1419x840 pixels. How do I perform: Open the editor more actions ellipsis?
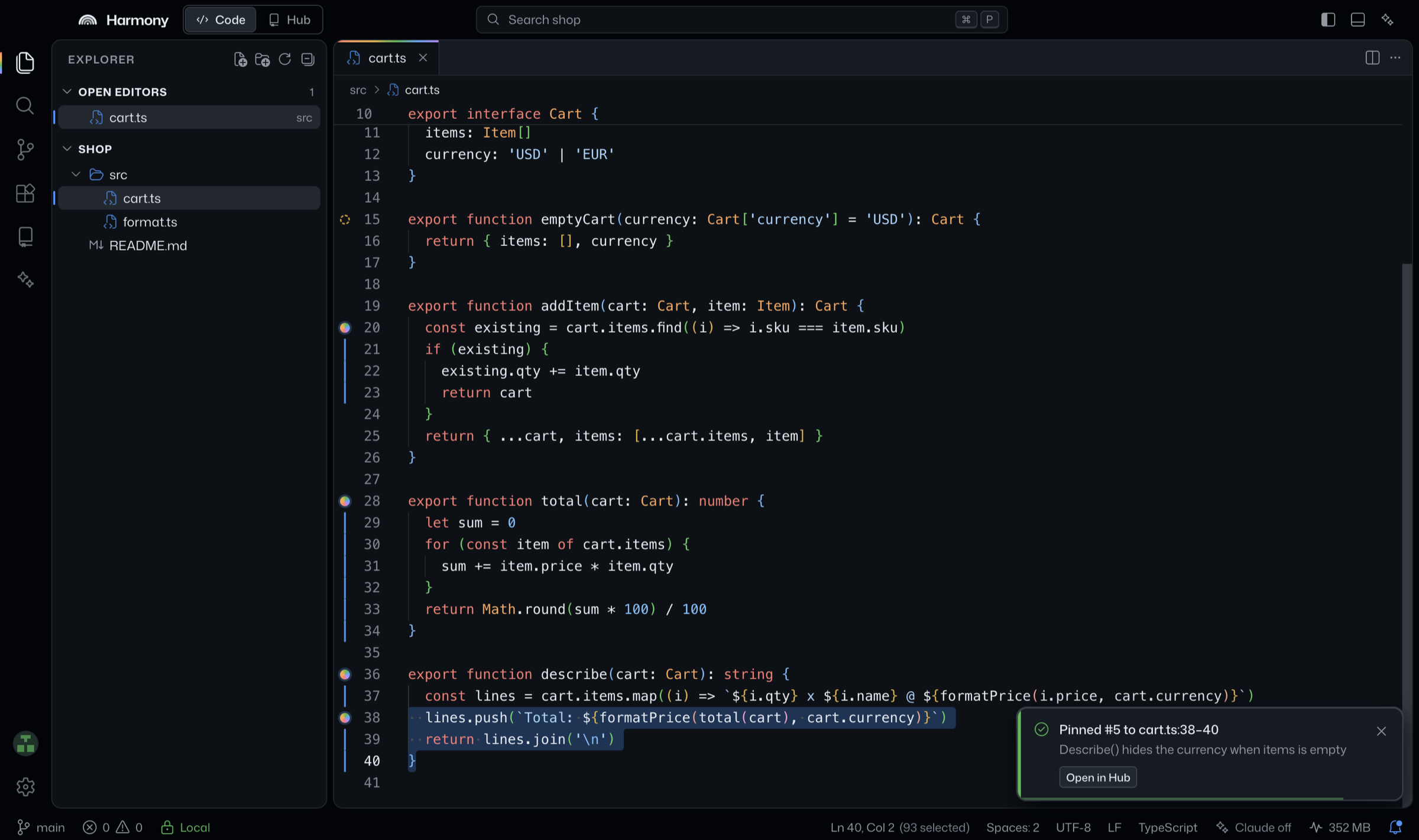coord(1395,57)
